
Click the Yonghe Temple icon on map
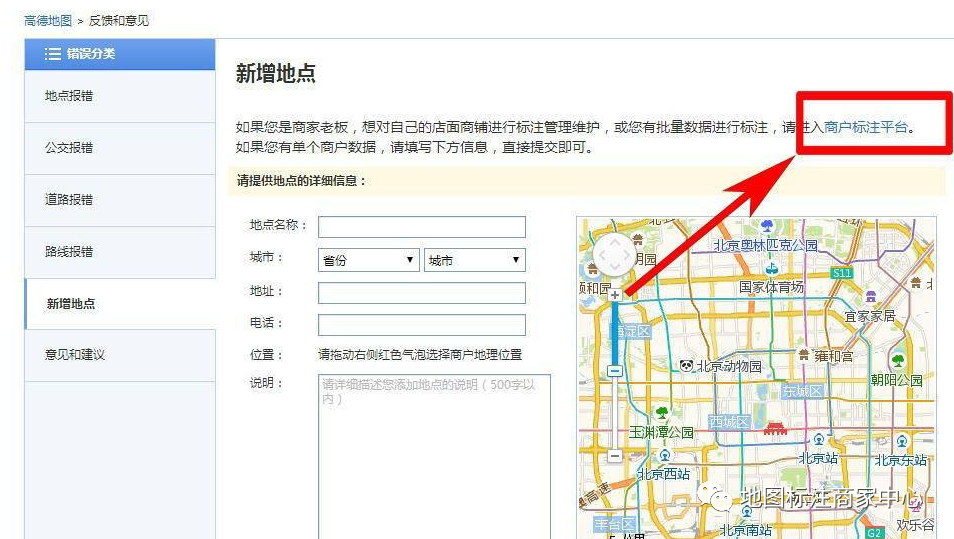[x=804, y=354]
